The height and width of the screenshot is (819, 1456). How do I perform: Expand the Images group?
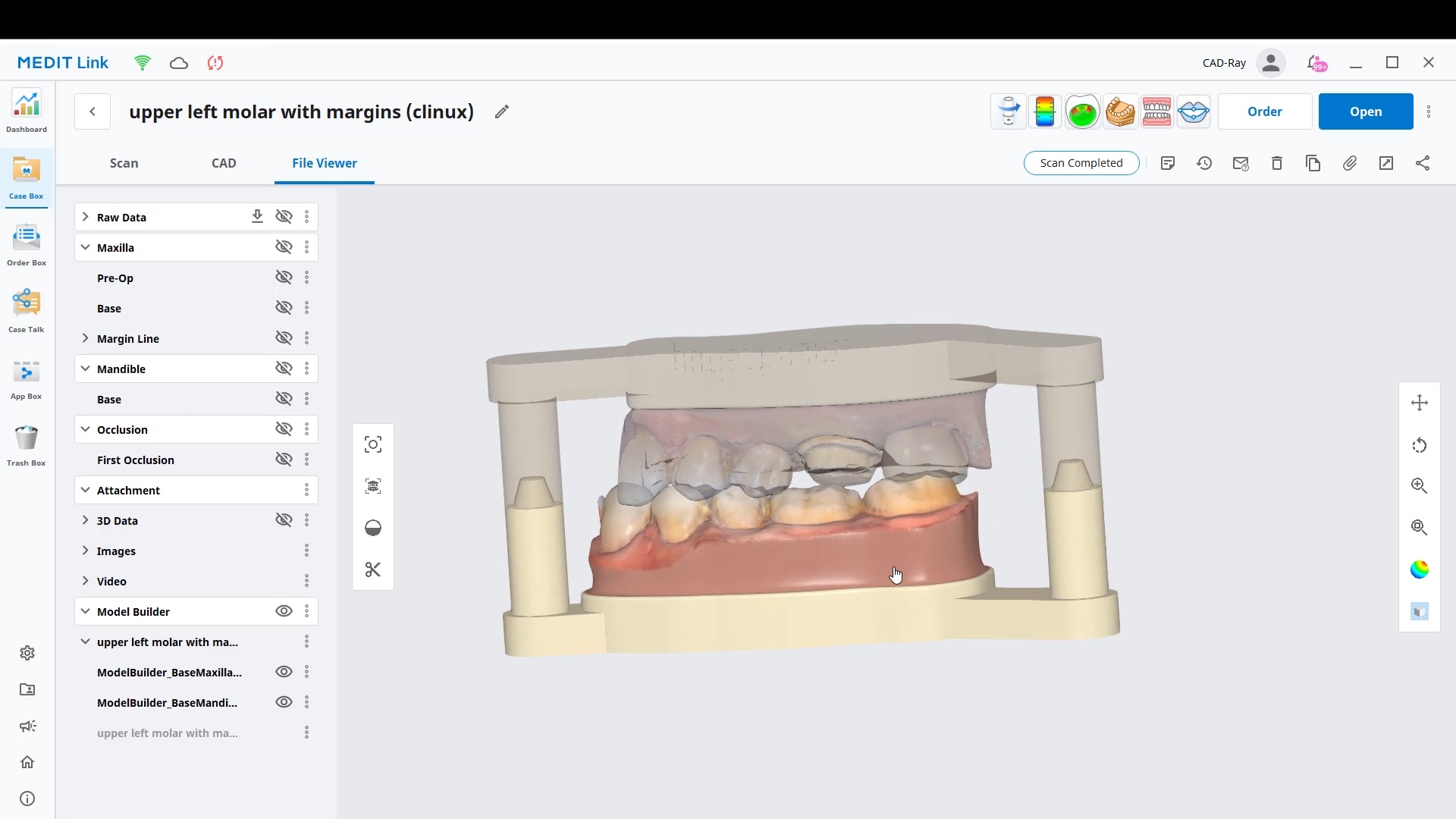[85, 551]
